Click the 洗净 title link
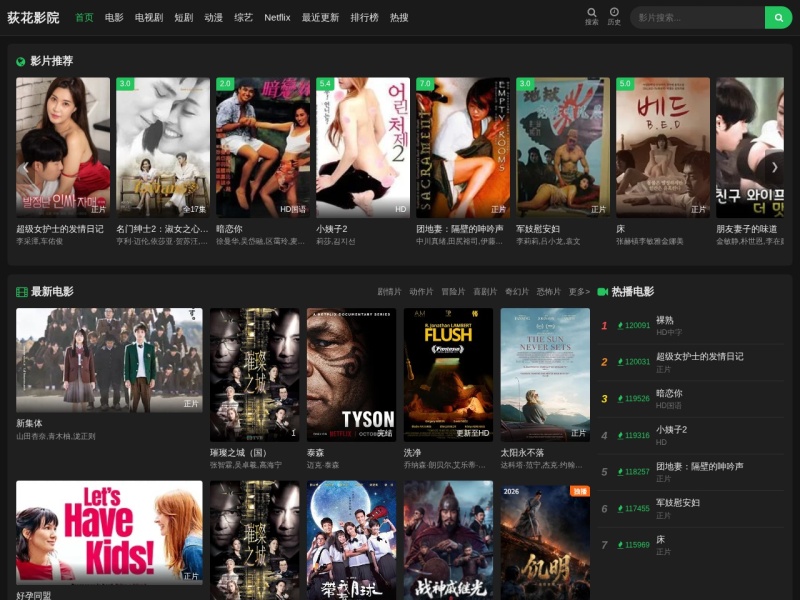Screen dimensions: 800x600 [412, 453]
